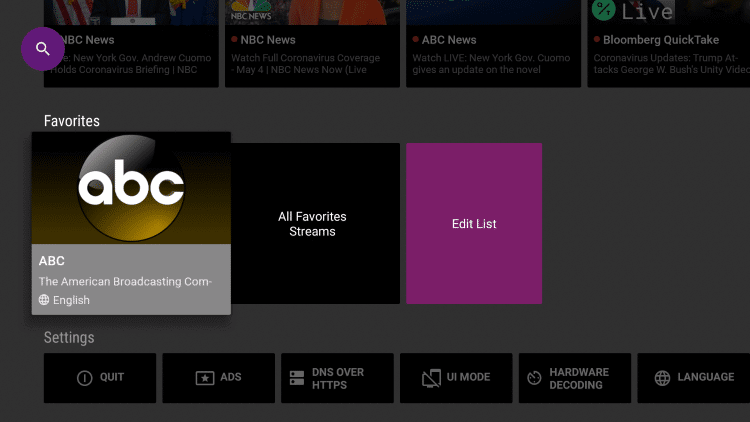Viewport: 750px width, 422px height.
Task: Open Bloomberg QuickTake live stream
Action: pos(669,44)
